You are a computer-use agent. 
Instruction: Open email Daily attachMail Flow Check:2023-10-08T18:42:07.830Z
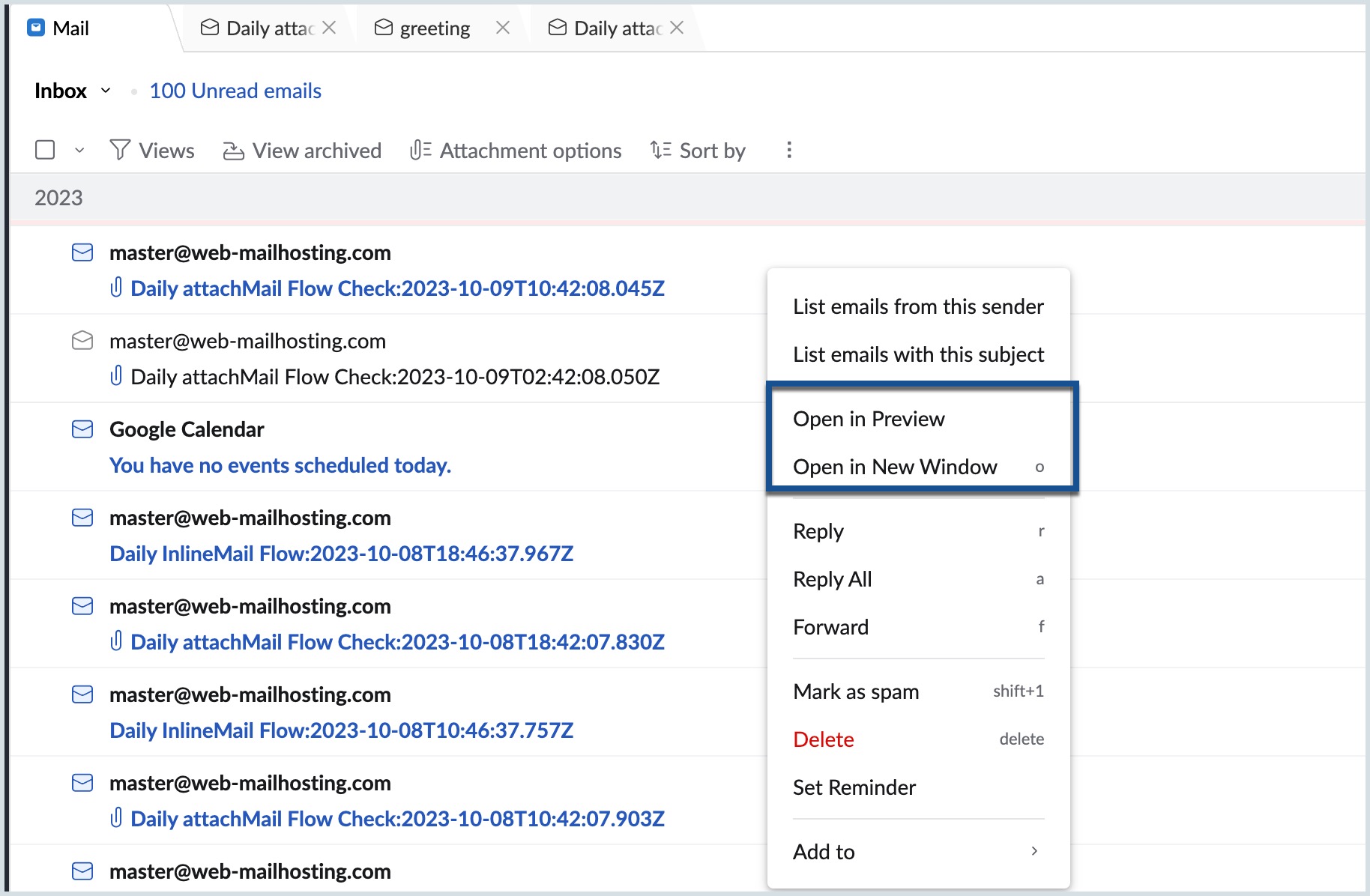[x=397, y=642]
